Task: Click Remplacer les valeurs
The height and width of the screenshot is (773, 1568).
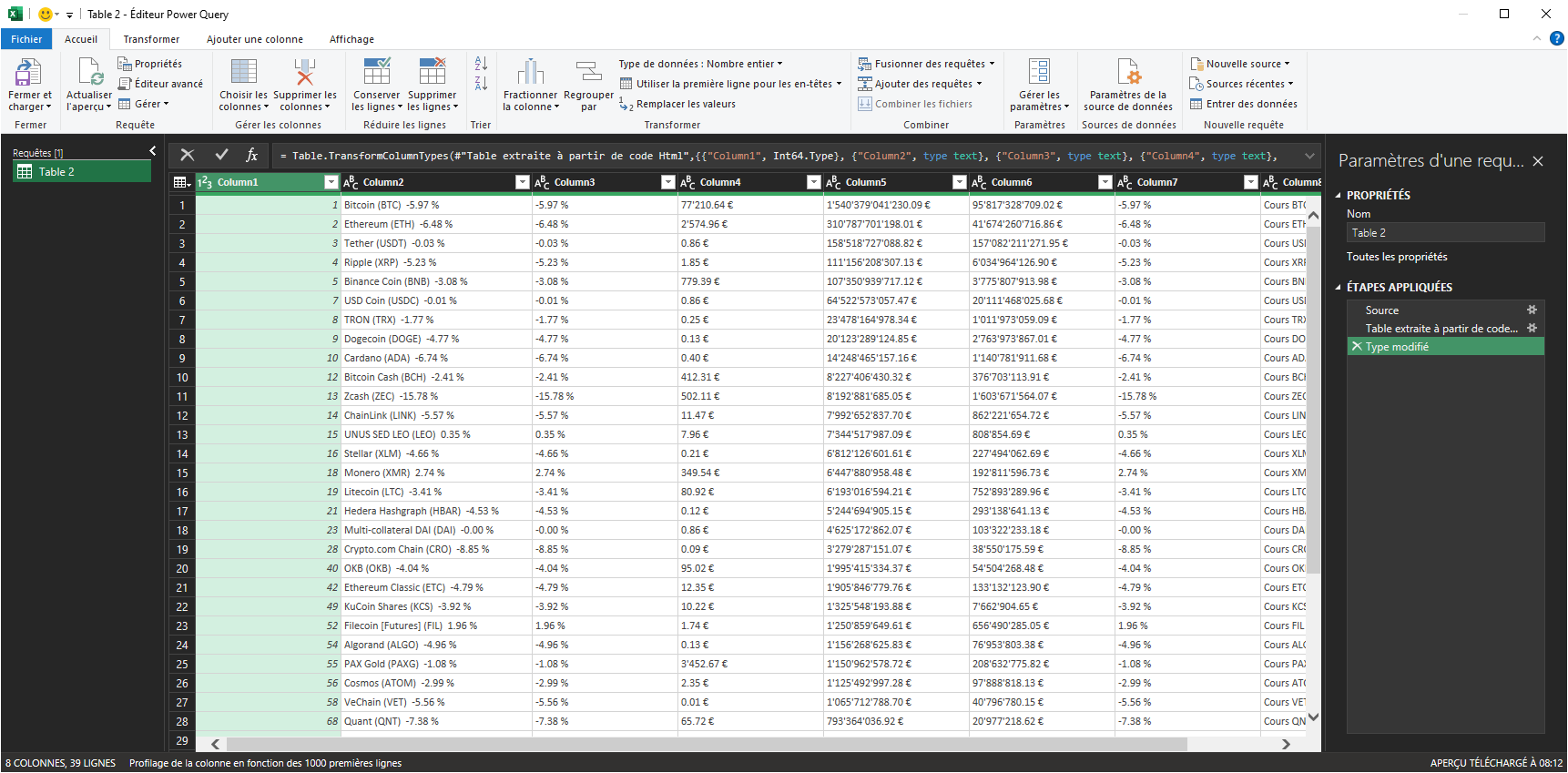Action: click(x=677, y=104)
